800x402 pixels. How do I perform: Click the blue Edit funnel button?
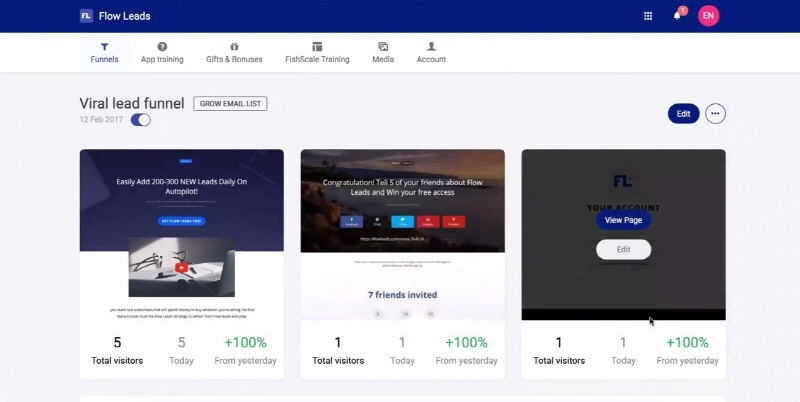tap(683, 114)
